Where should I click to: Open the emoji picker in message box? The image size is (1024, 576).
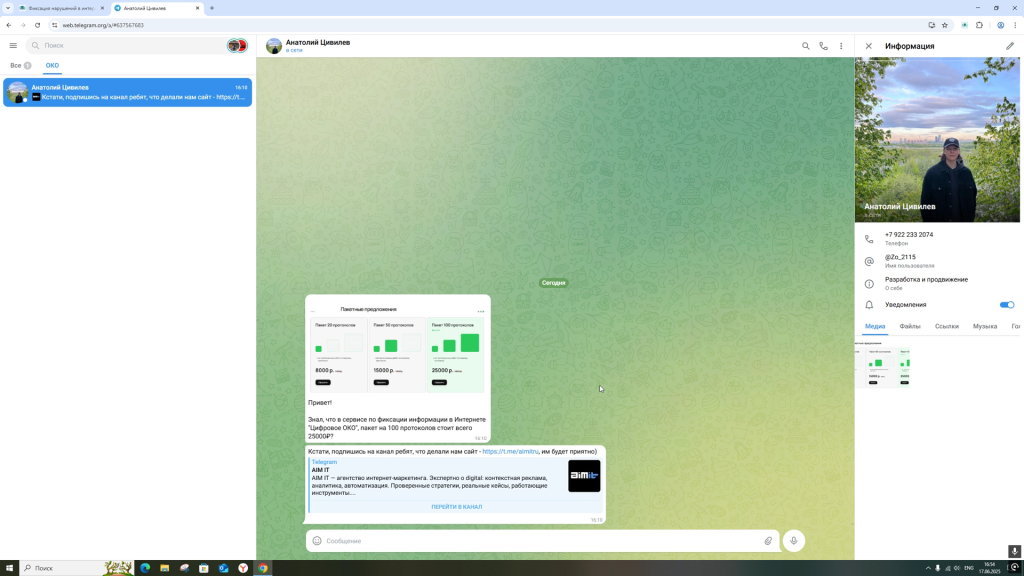tap(317, 541)
